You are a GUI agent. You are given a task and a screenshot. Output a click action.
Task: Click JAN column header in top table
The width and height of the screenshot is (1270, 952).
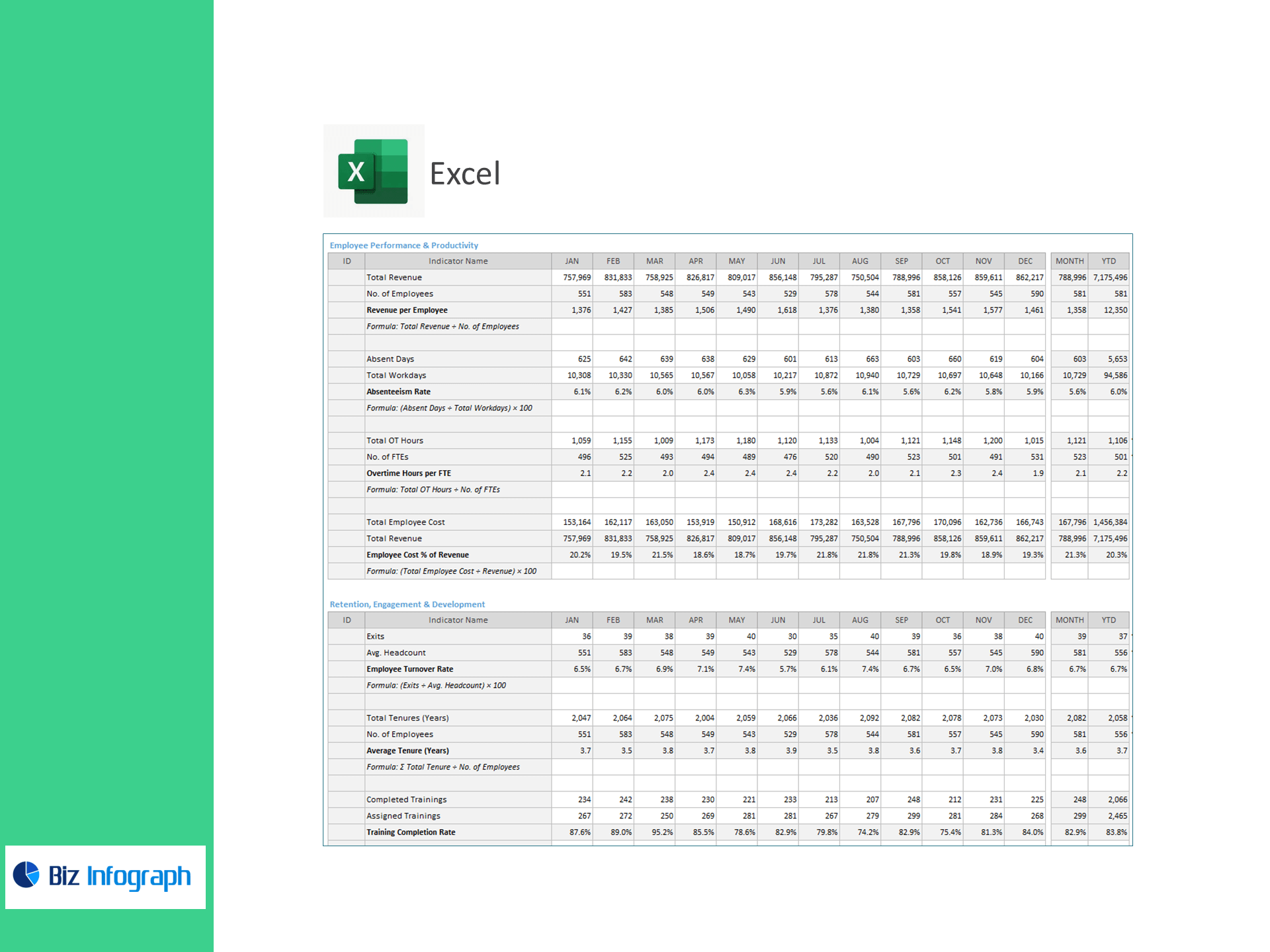[x=572, y=261]
